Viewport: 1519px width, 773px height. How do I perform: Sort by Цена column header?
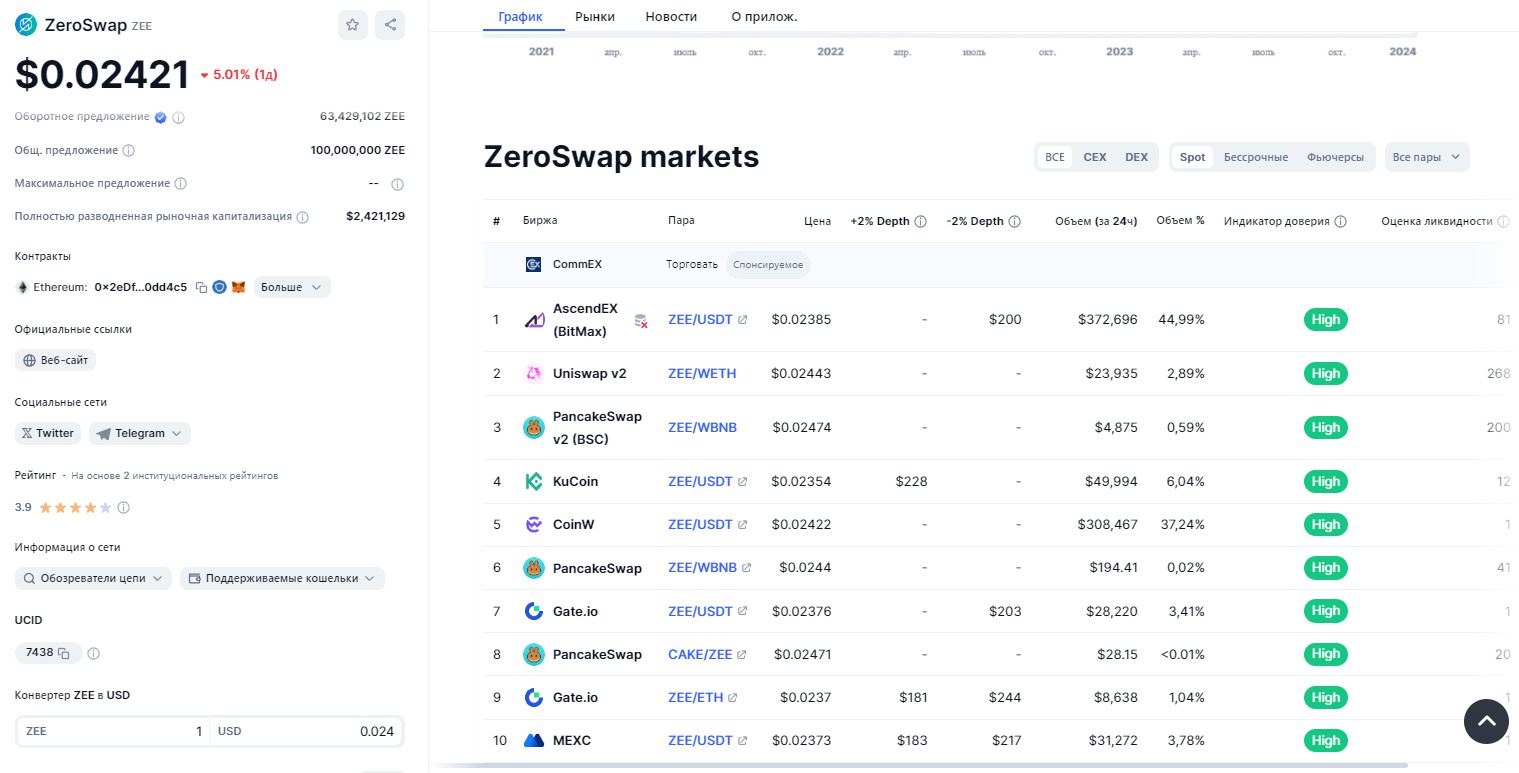click(817, 221)
